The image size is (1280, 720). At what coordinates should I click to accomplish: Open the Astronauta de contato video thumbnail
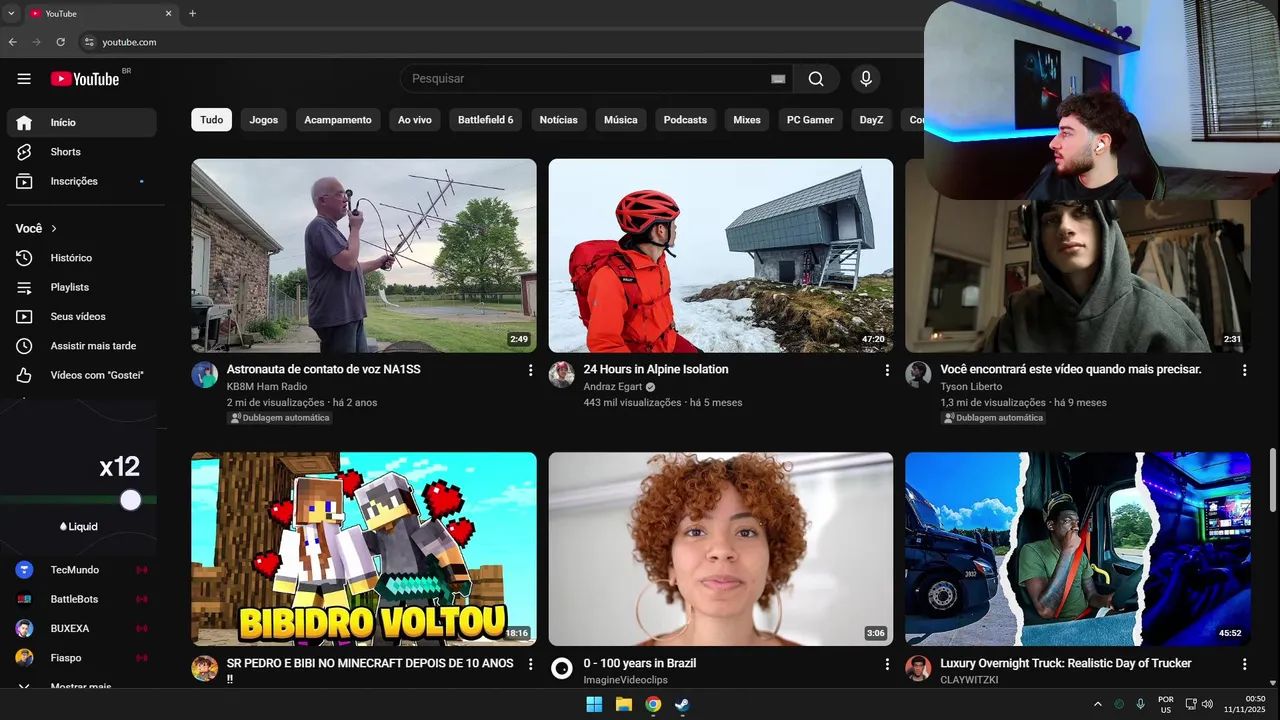tap(364, 255)
